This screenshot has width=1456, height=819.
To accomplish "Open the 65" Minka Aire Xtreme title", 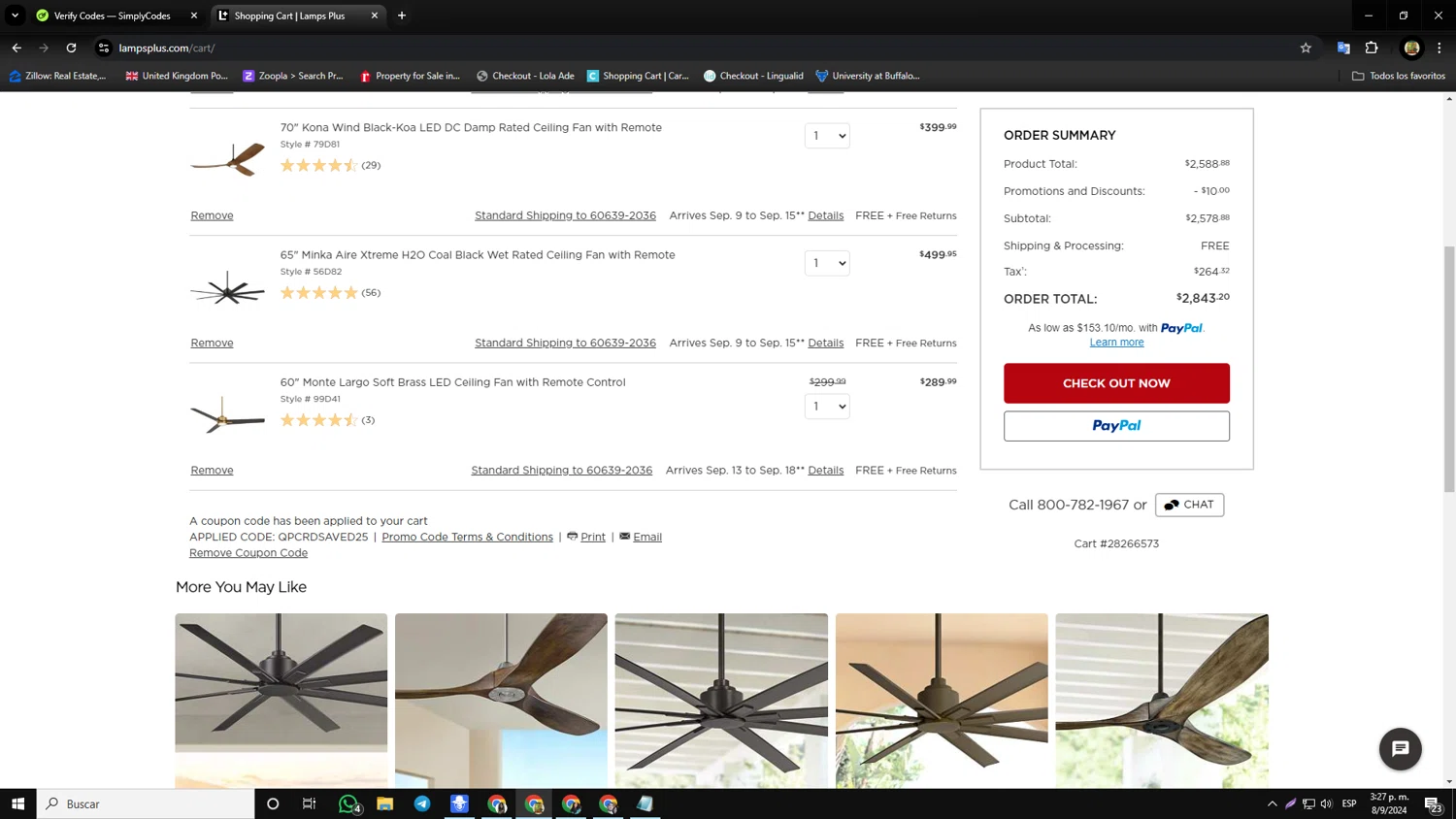I will click(x=478, y=254).
